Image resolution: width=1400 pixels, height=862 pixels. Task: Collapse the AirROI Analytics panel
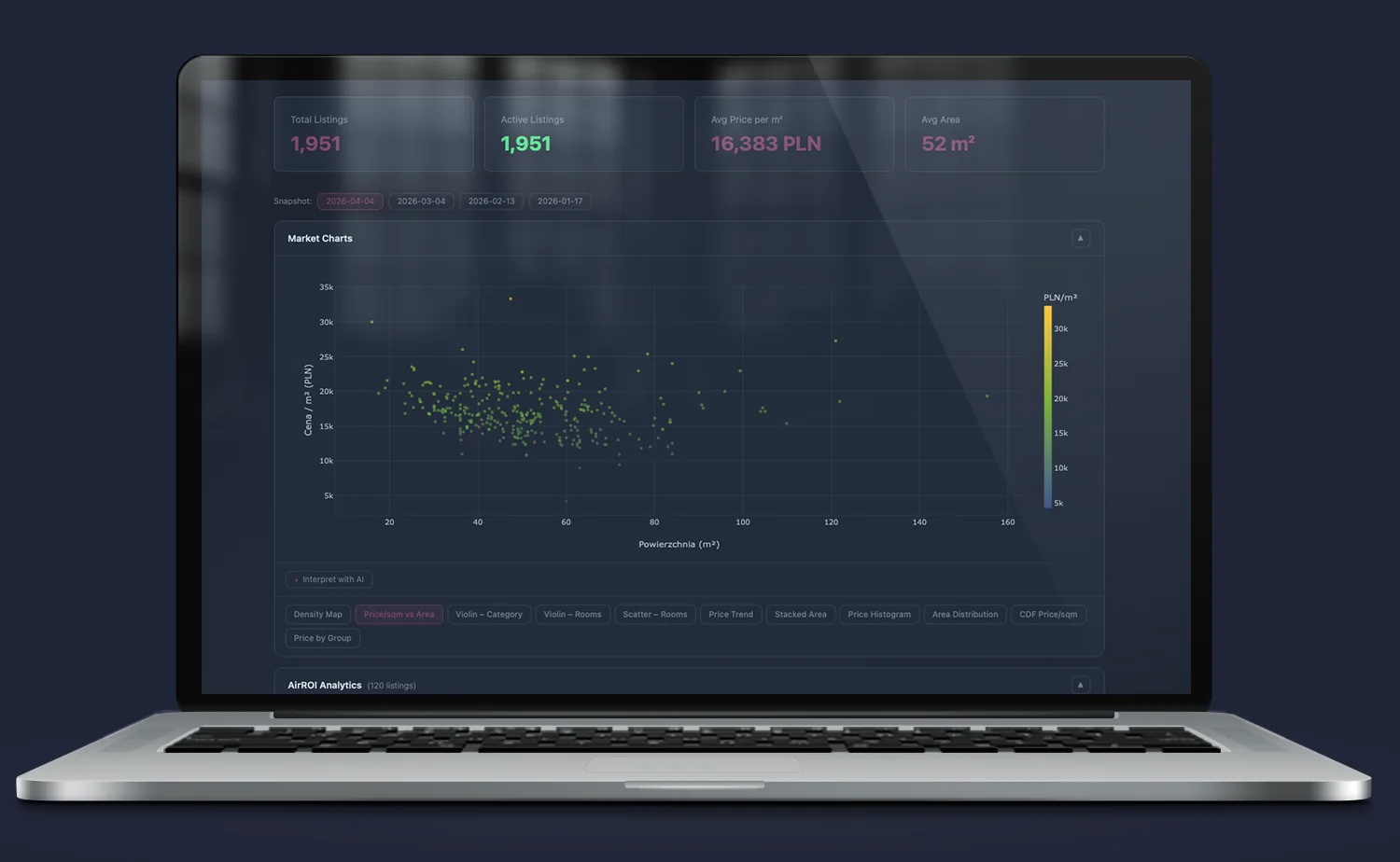(x=1080, y=685)
